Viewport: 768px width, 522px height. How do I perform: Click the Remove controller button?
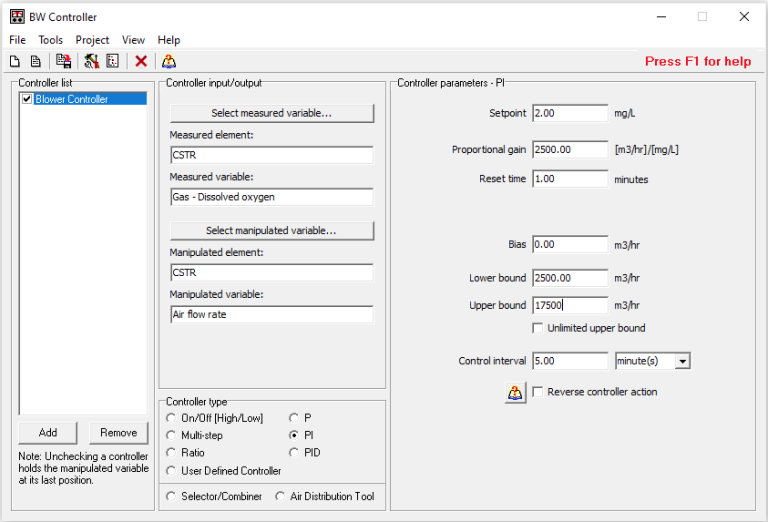[118, 433]
